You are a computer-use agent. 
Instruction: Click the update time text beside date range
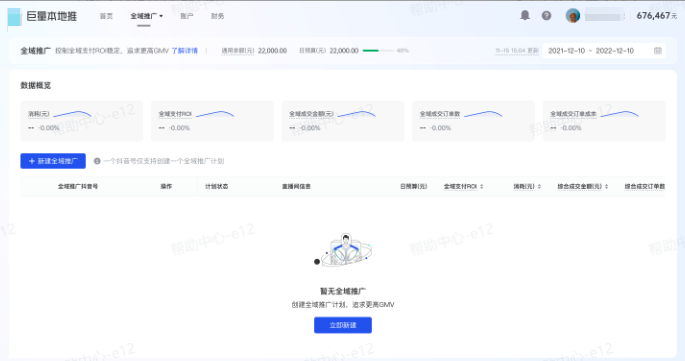click(517, 51)
